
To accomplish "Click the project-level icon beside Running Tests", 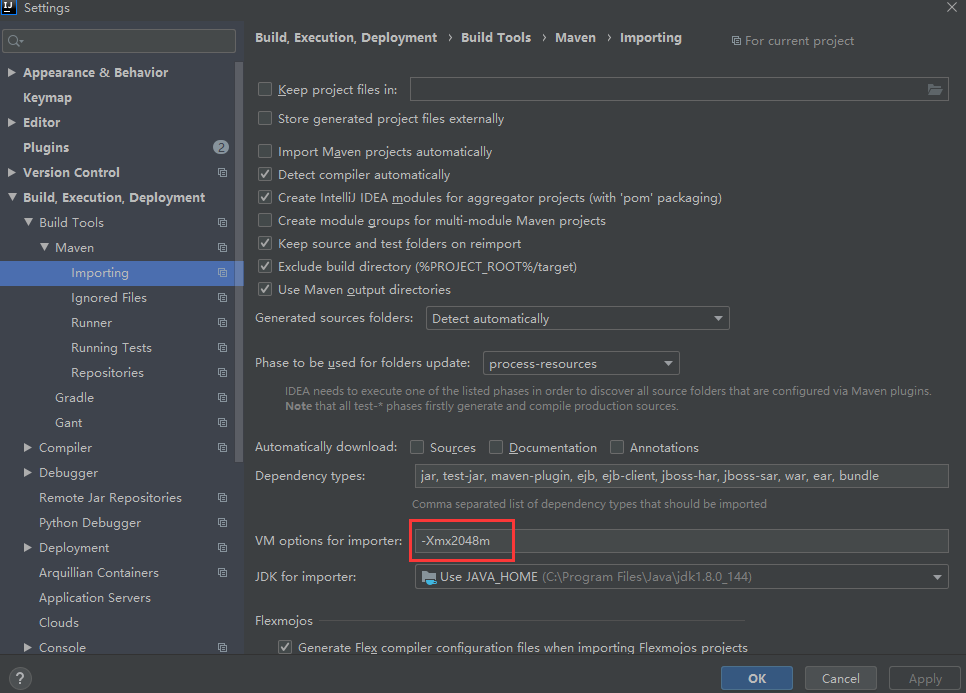I will point(222,347).
